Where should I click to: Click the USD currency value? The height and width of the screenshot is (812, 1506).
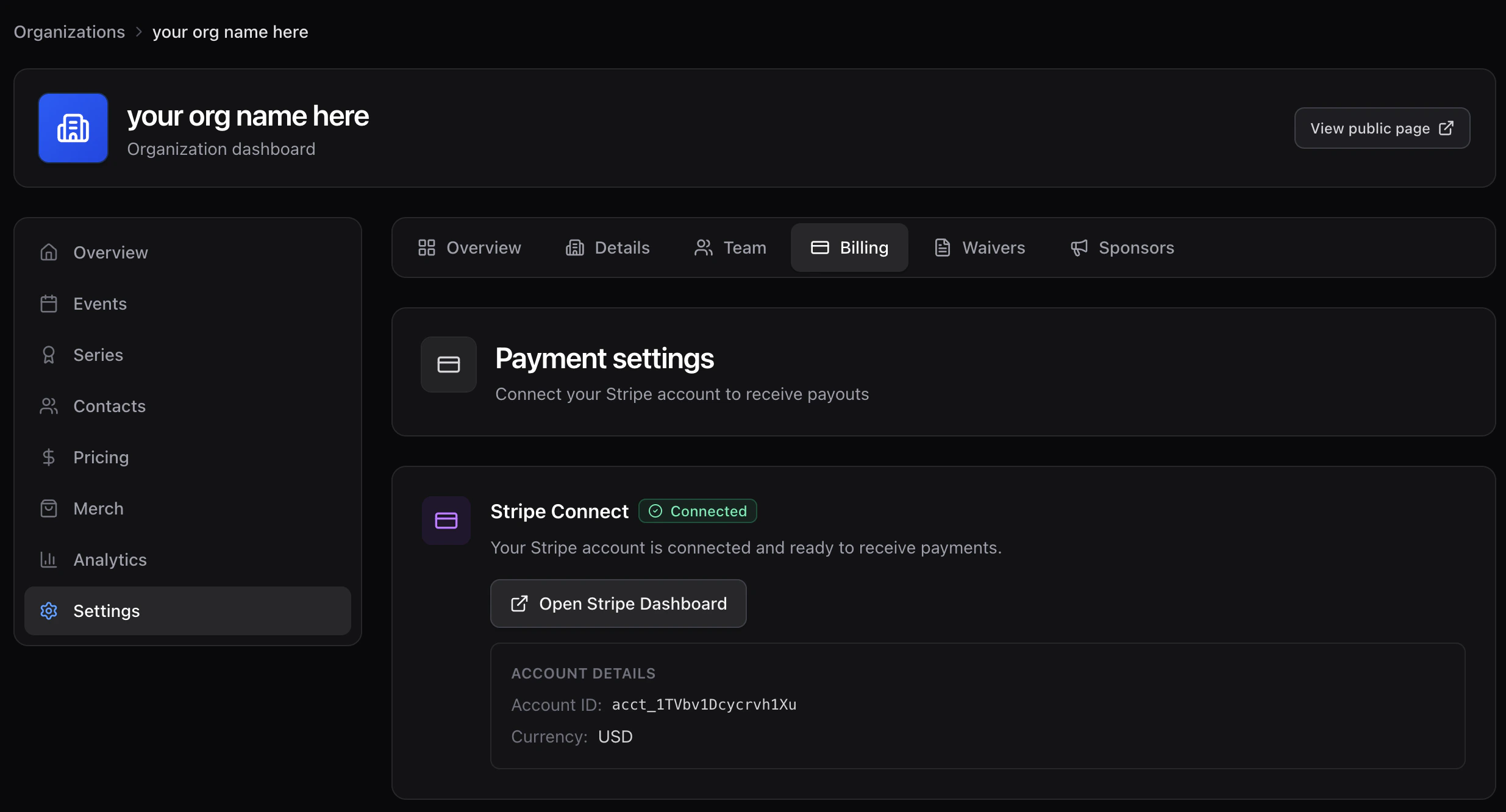[x=615, y=736]
